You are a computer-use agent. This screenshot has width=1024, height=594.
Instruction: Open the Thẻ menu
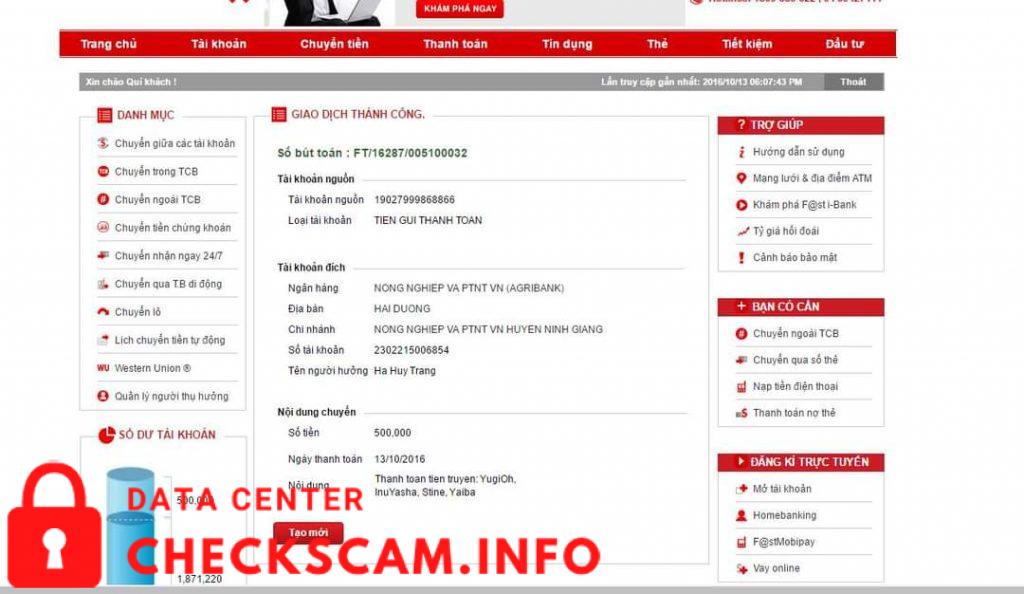coord(657,44)
